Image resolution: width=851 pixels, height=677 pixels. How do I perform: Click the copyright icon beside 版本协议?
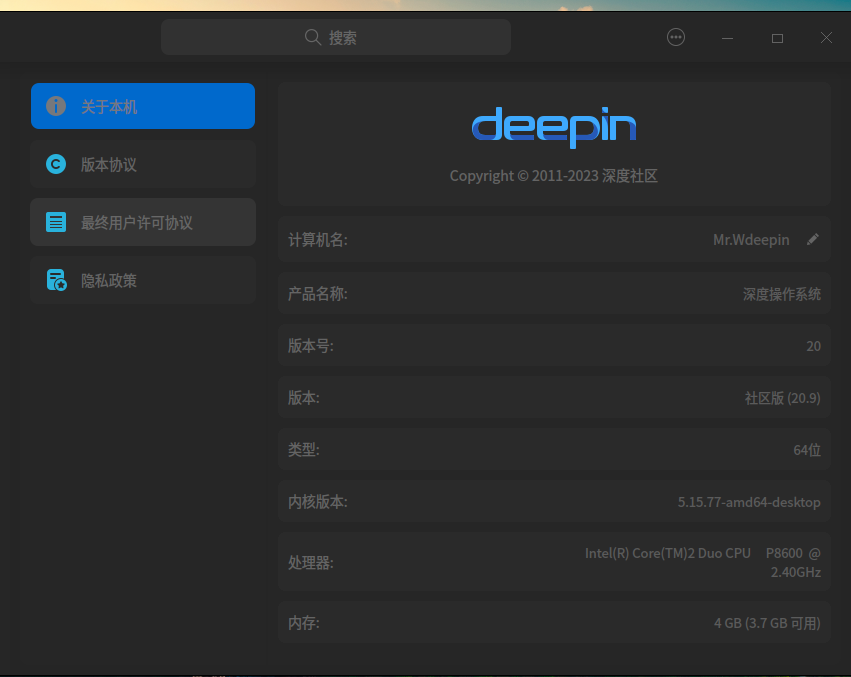point(56,164)
